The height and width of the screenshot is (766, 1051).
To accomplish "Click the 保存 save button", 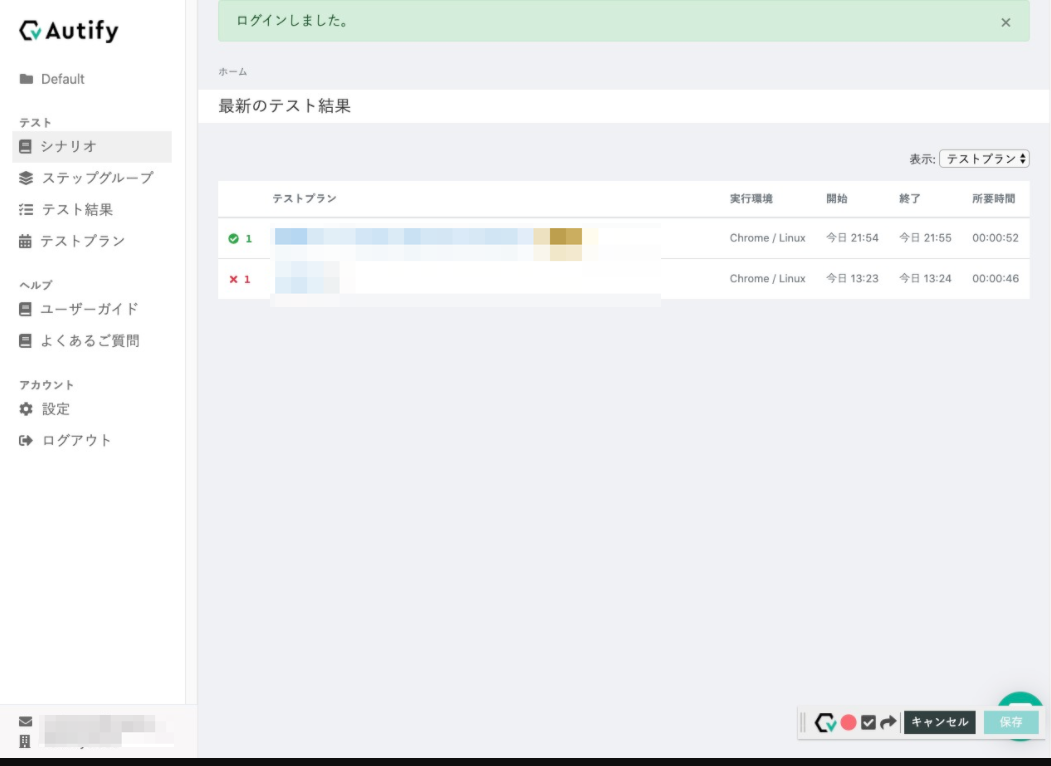I will tap(1011, 722).
